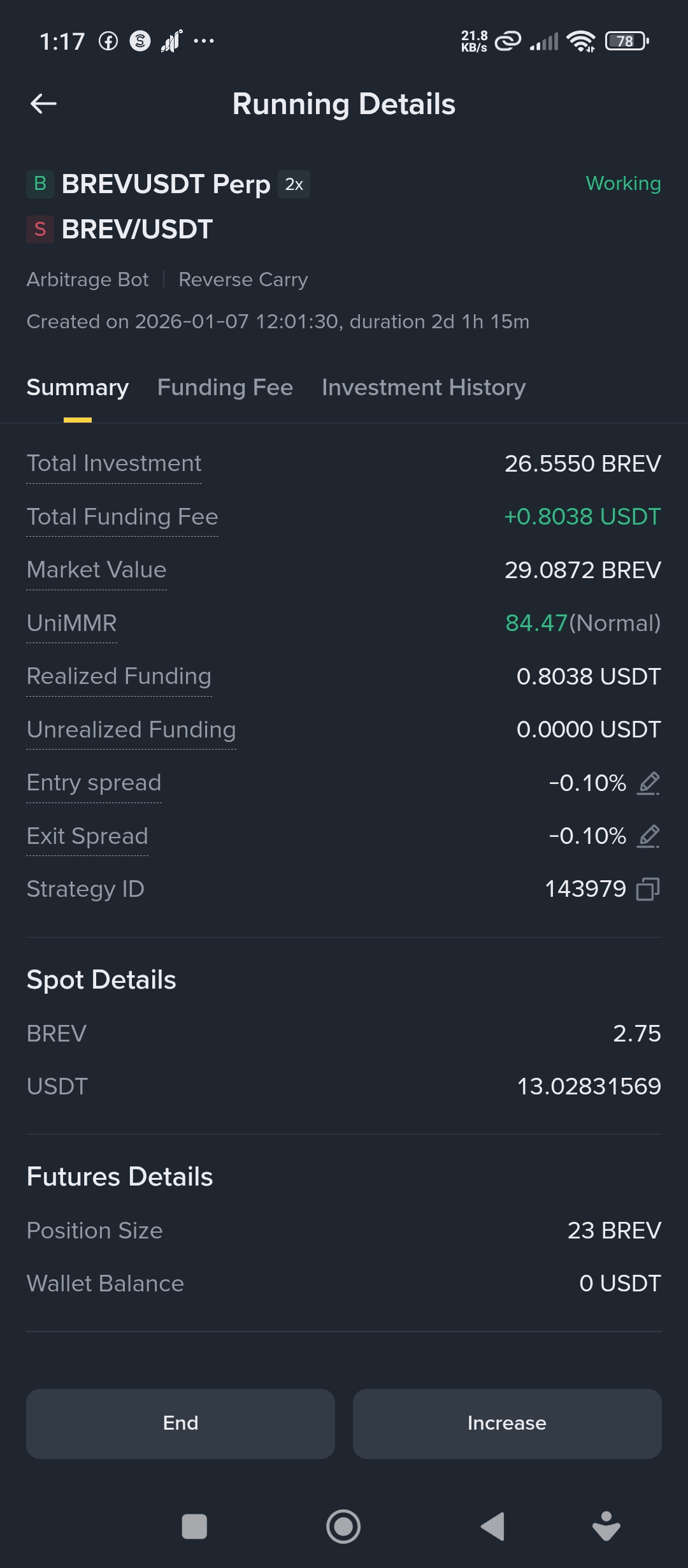Viewport: 688px width, 1568px height.
Task: Edit the Exit Spread pencil icon
Action: point(649,836)
